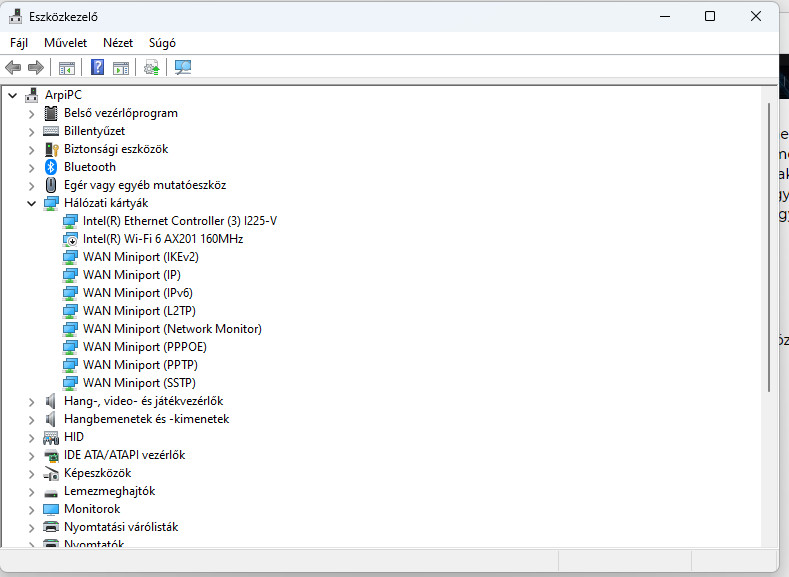Select Intel(R) Ethernet Controller (3) I225-V
The image size is (789, 577).
click(x=179, y=221)
